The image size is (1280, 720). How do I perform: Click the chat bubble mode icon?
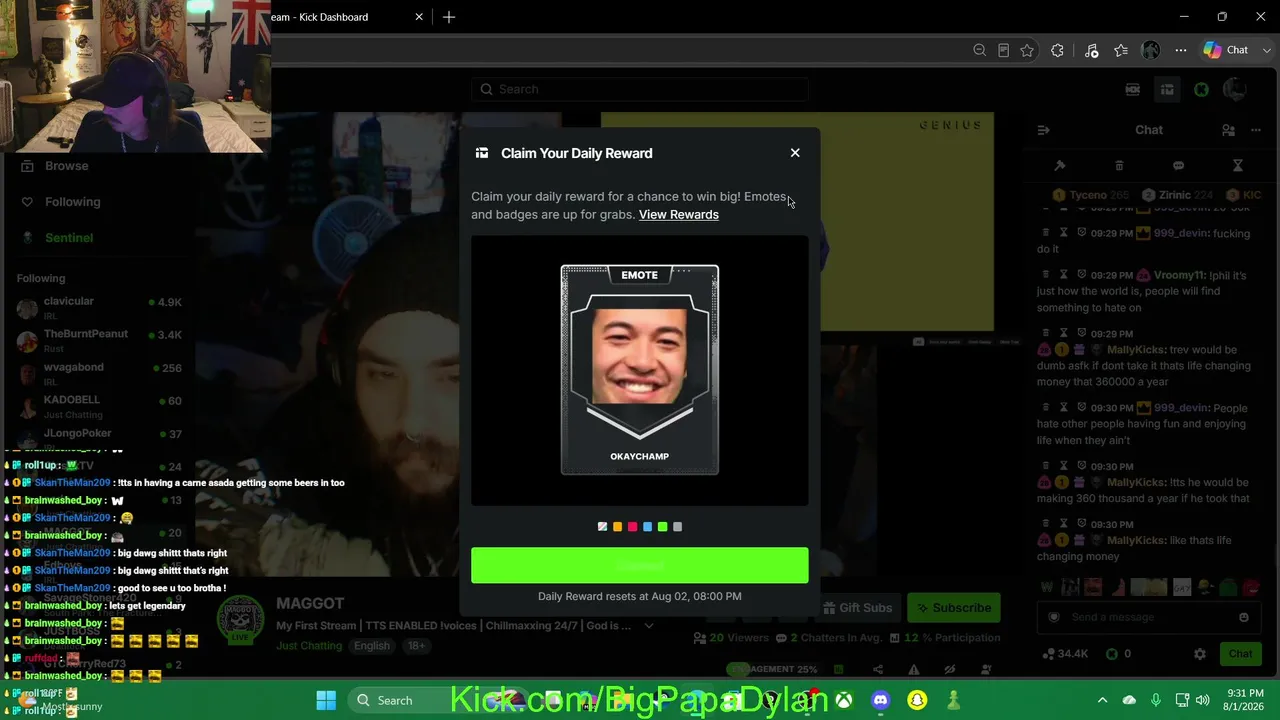click(1178, 166)
